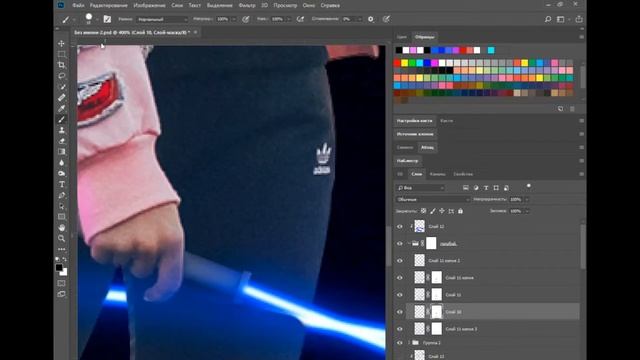The height and width of the screenshot is (360, 640).
Task: Select the Crop tool
Action: (62, 65)
